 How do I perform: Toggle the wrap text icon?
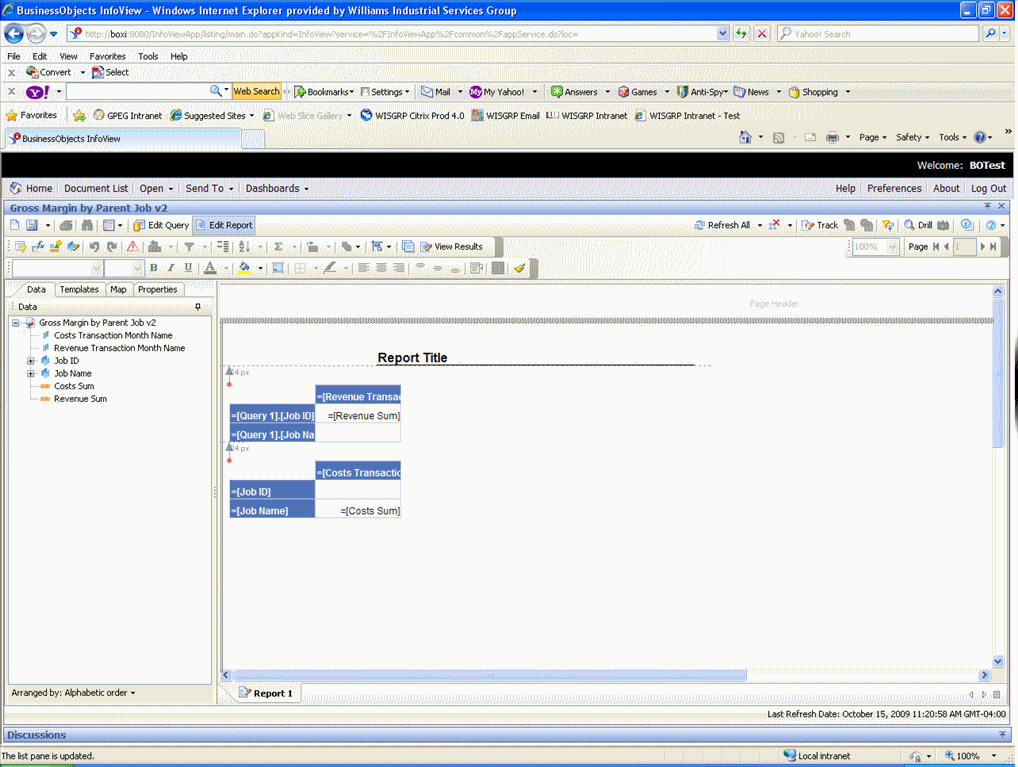(476, 268)
